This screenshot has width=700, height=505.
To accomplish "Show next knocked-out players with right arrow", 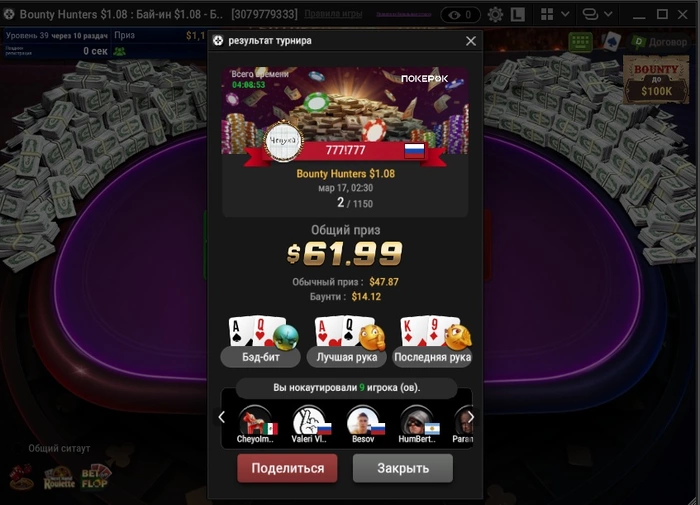I will pos(471,417).
